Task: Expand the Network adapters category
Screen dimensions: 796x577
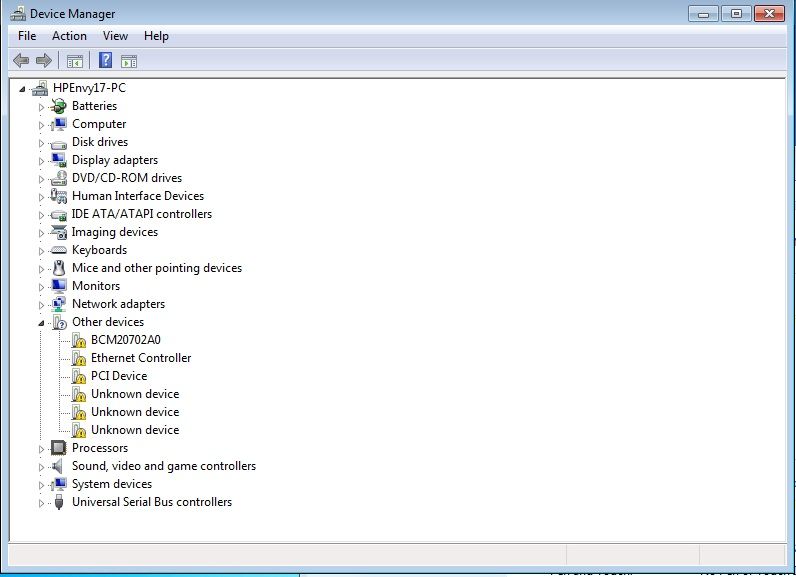Action: pos(42,304)
